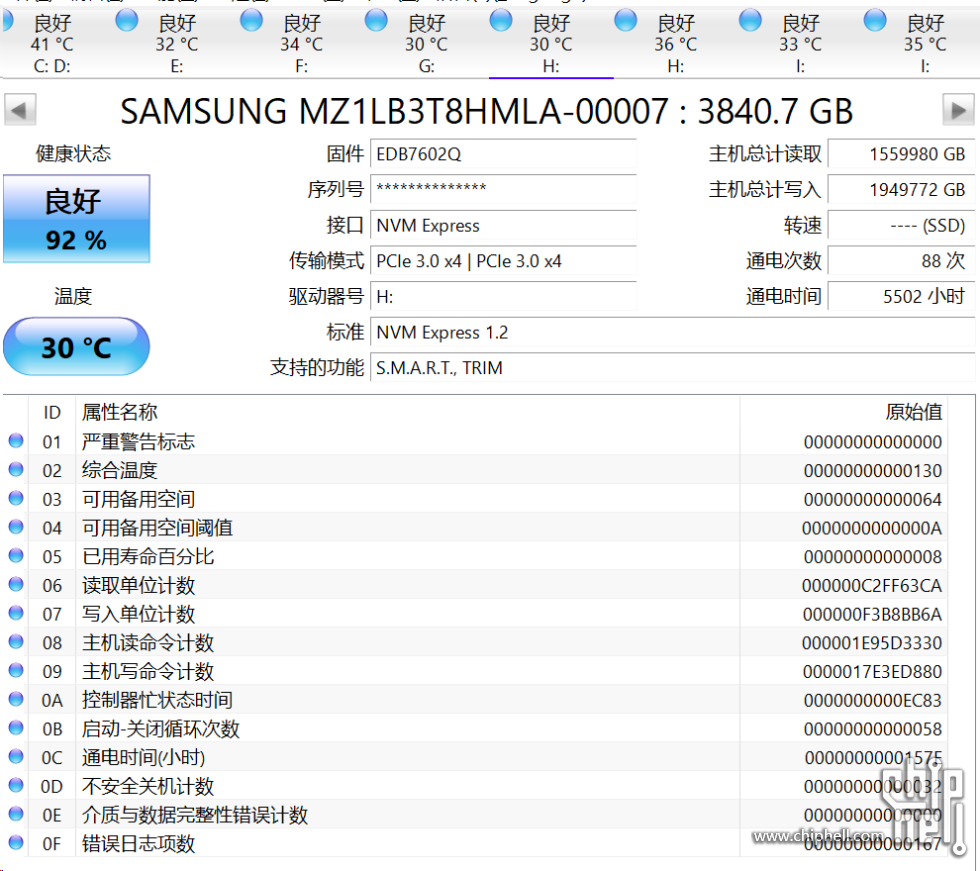Click status orb for 不安全关机计数 row
The image size is (980, 871).
16,786
